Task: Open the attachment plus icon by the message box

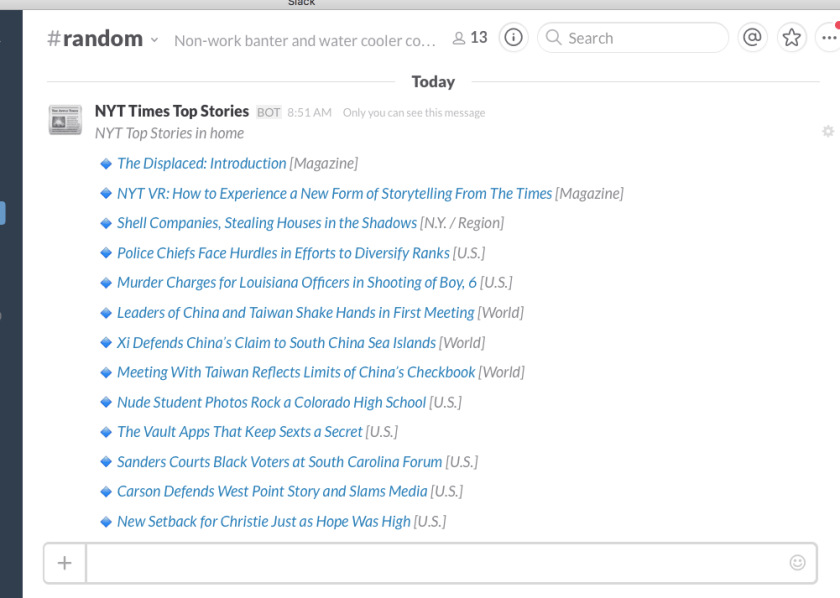Action: click(64, 563)
